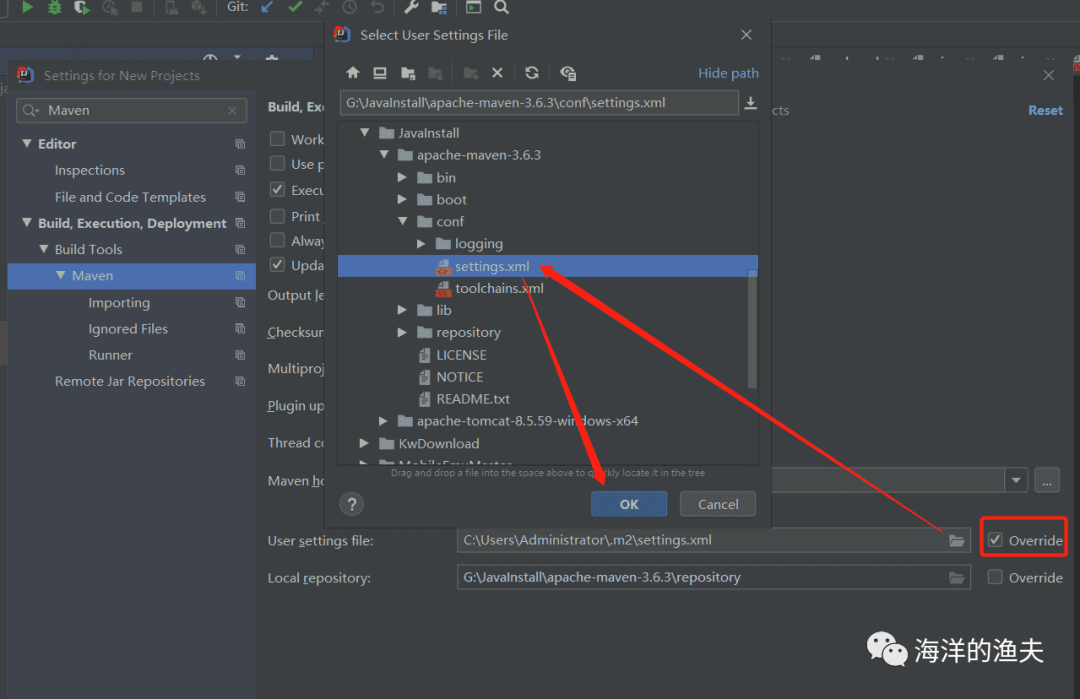Click the Maven home ellipsis browse button
The width and height of the screenshot is (1080, 699).
click(x=1047, y=480)
